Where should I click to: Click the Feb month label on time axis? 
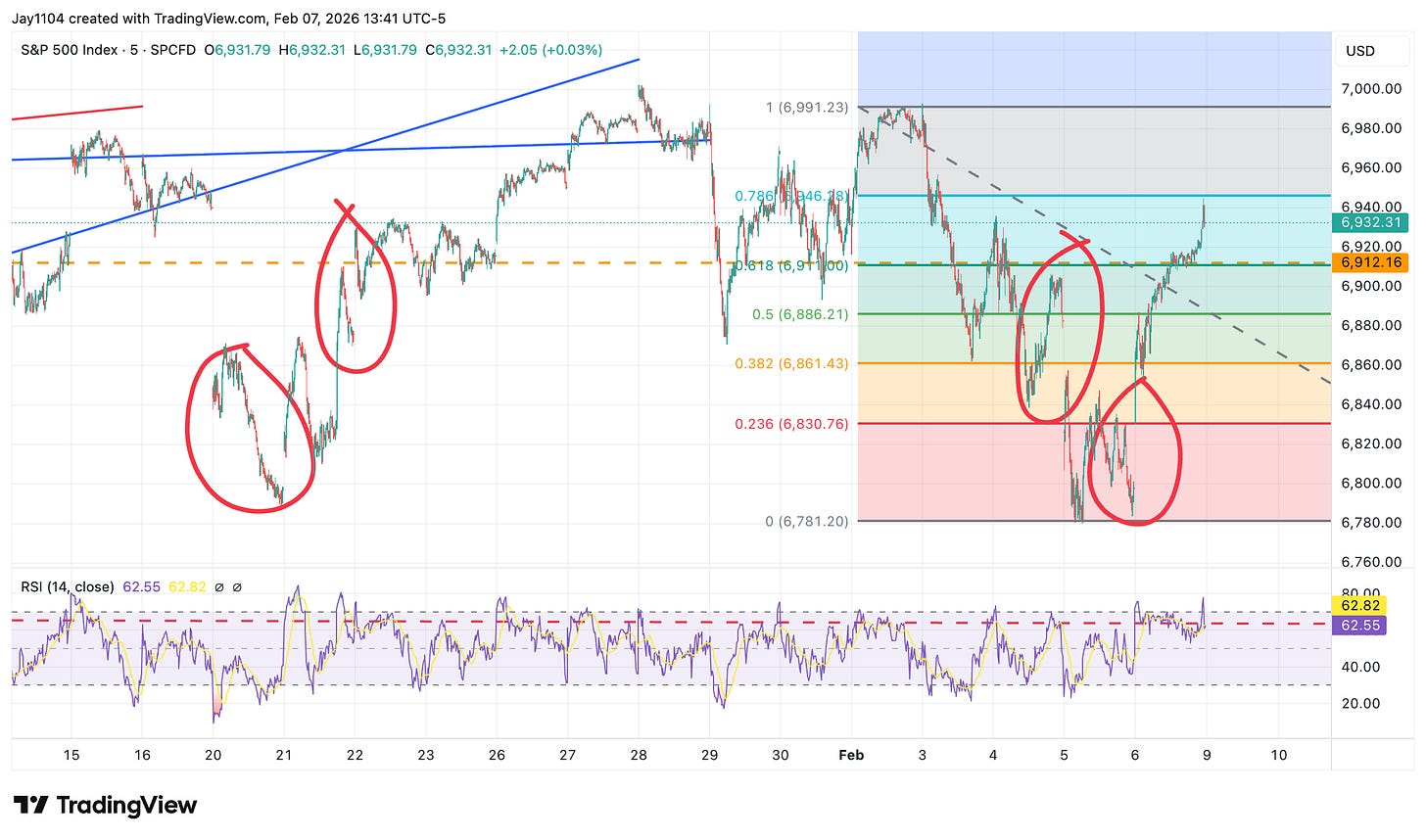pos(852,755)
